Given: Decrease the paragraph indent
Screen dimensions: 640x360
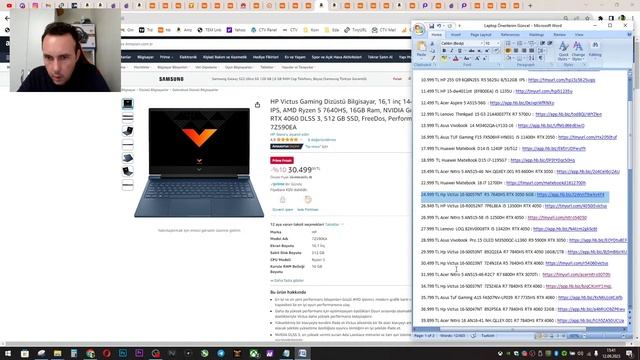Looking at the screenshot, I should click(x=542, y=43).
